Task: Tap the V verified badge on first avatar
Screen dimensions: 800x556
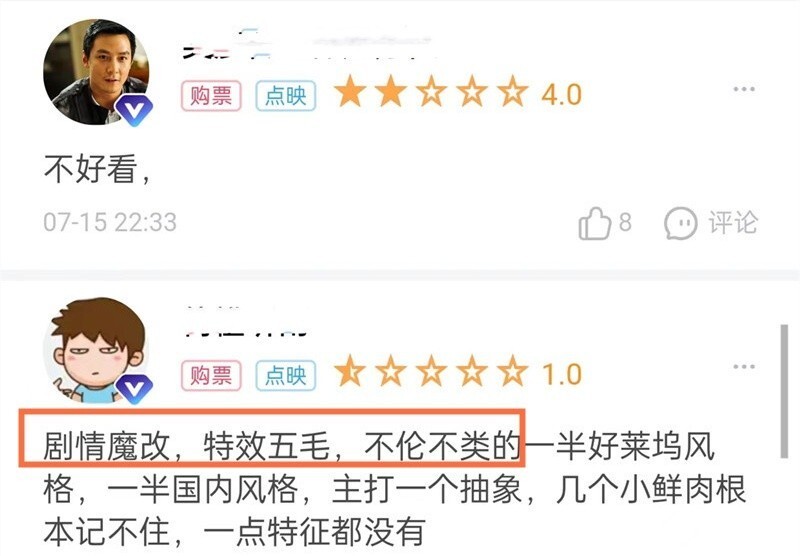Action: [x=134, y=109]
